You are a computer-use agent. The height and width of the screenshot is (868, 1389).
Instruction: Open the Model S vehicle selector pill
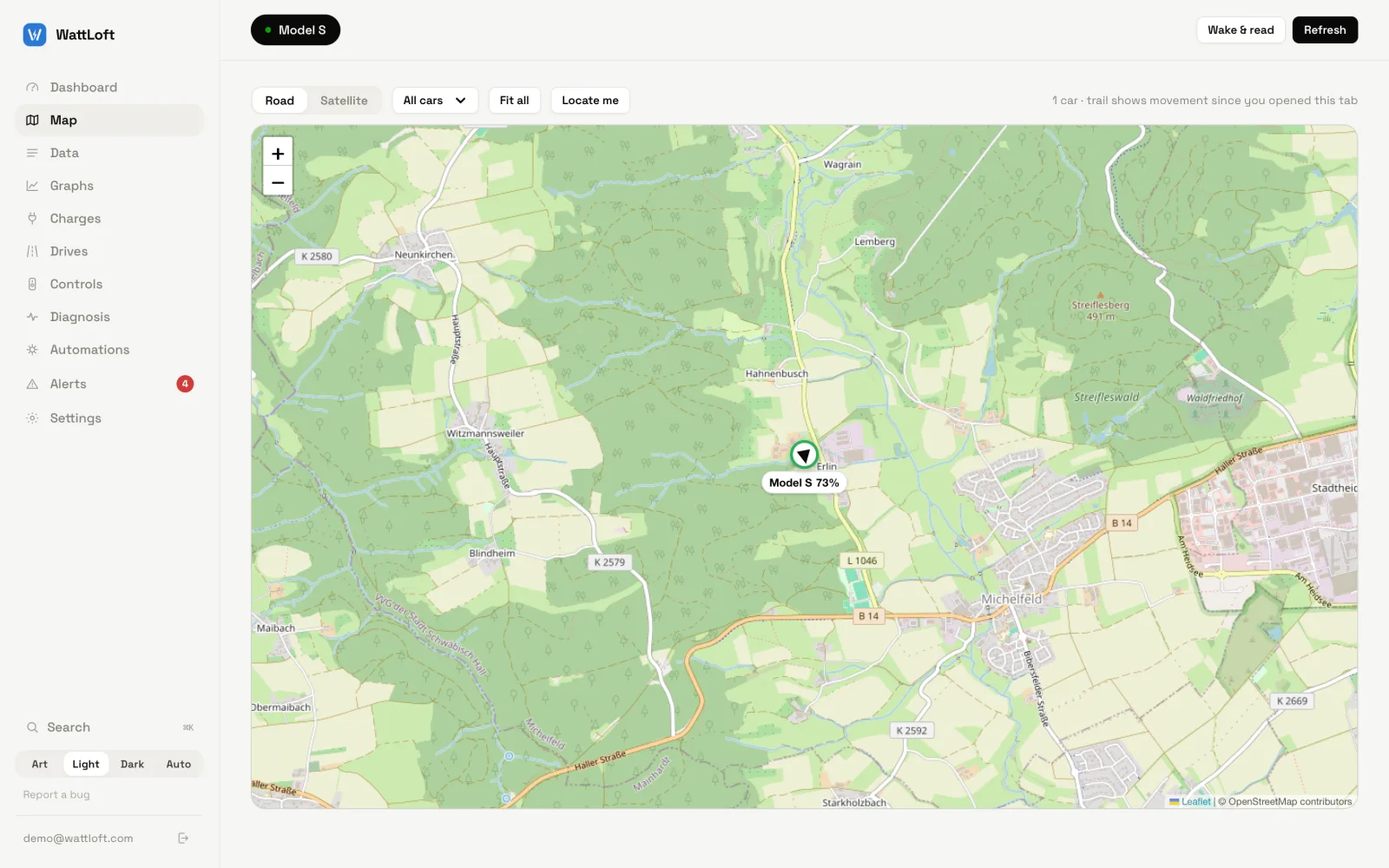[x=295, y=30]
